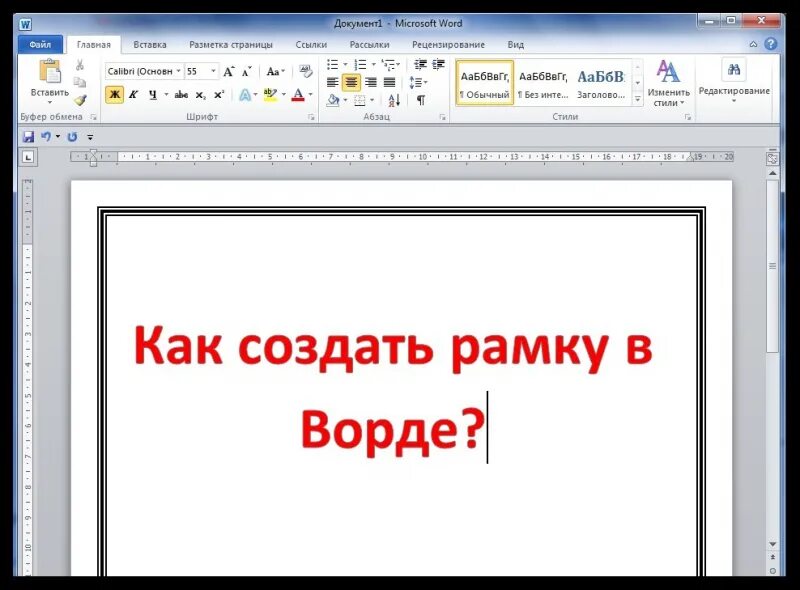
Task: Clear formatting with the eraser icon
Action: pyautogui.click(x=306, y=71)
